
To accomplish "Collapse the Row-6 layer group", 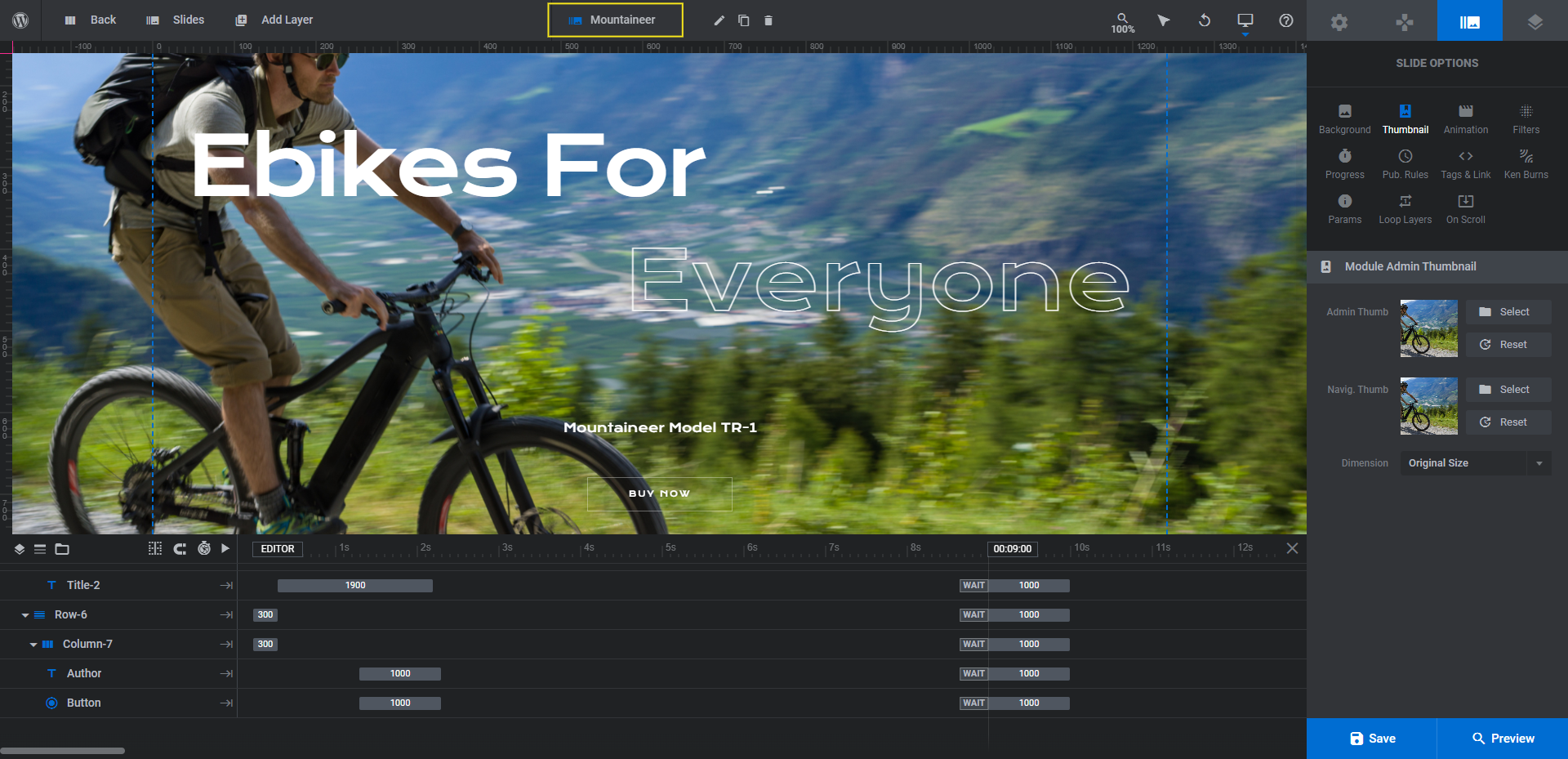I will (x=25, y=615).
